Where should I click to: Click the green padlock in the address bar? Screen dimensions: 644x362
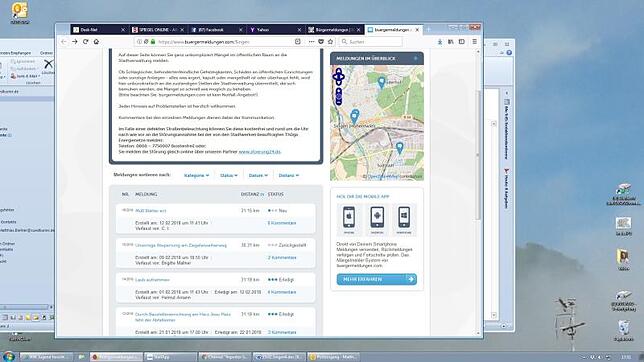pos(153,42)
